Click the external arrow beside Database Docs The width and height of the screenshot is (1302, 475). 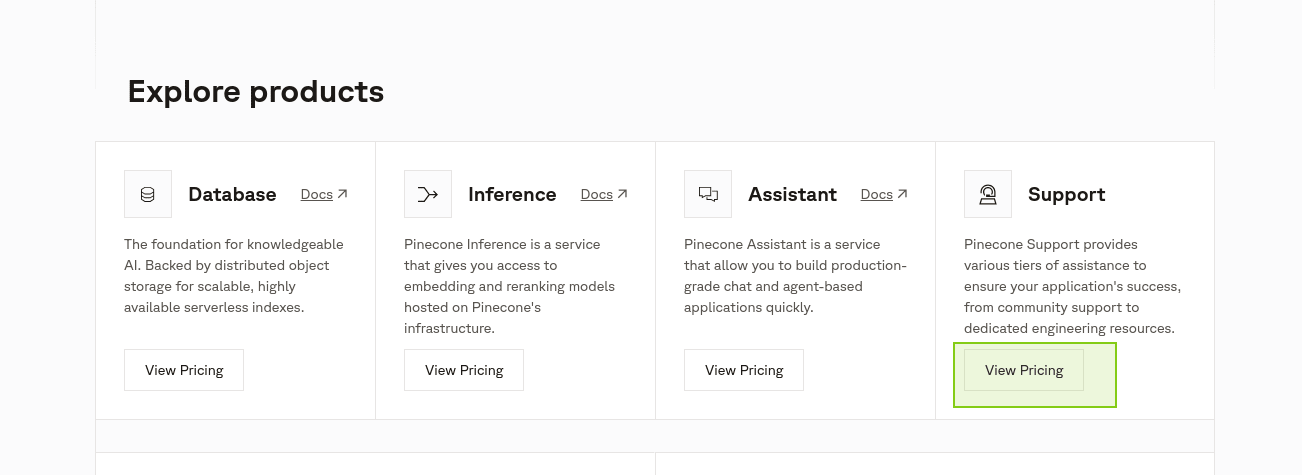coord(342,194)
